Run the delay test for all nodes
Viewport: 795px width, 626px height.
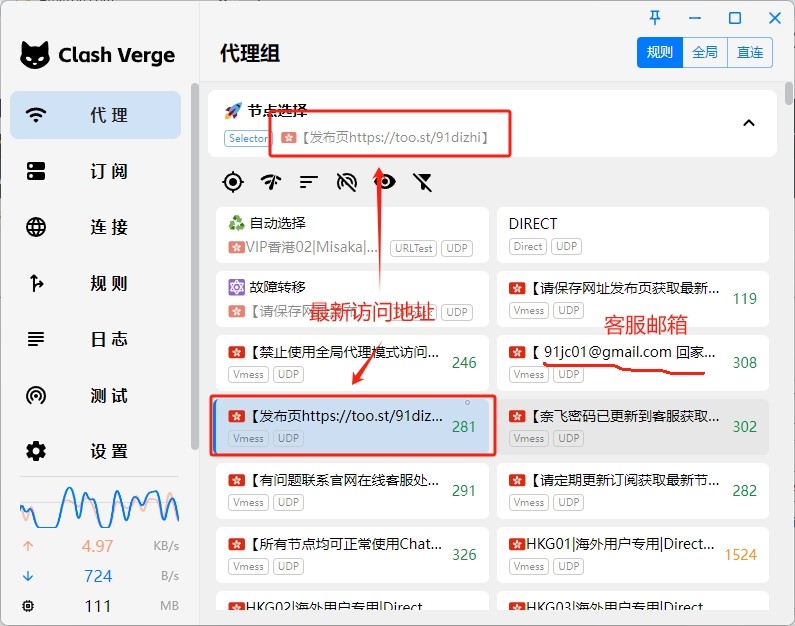coord(271,182)
